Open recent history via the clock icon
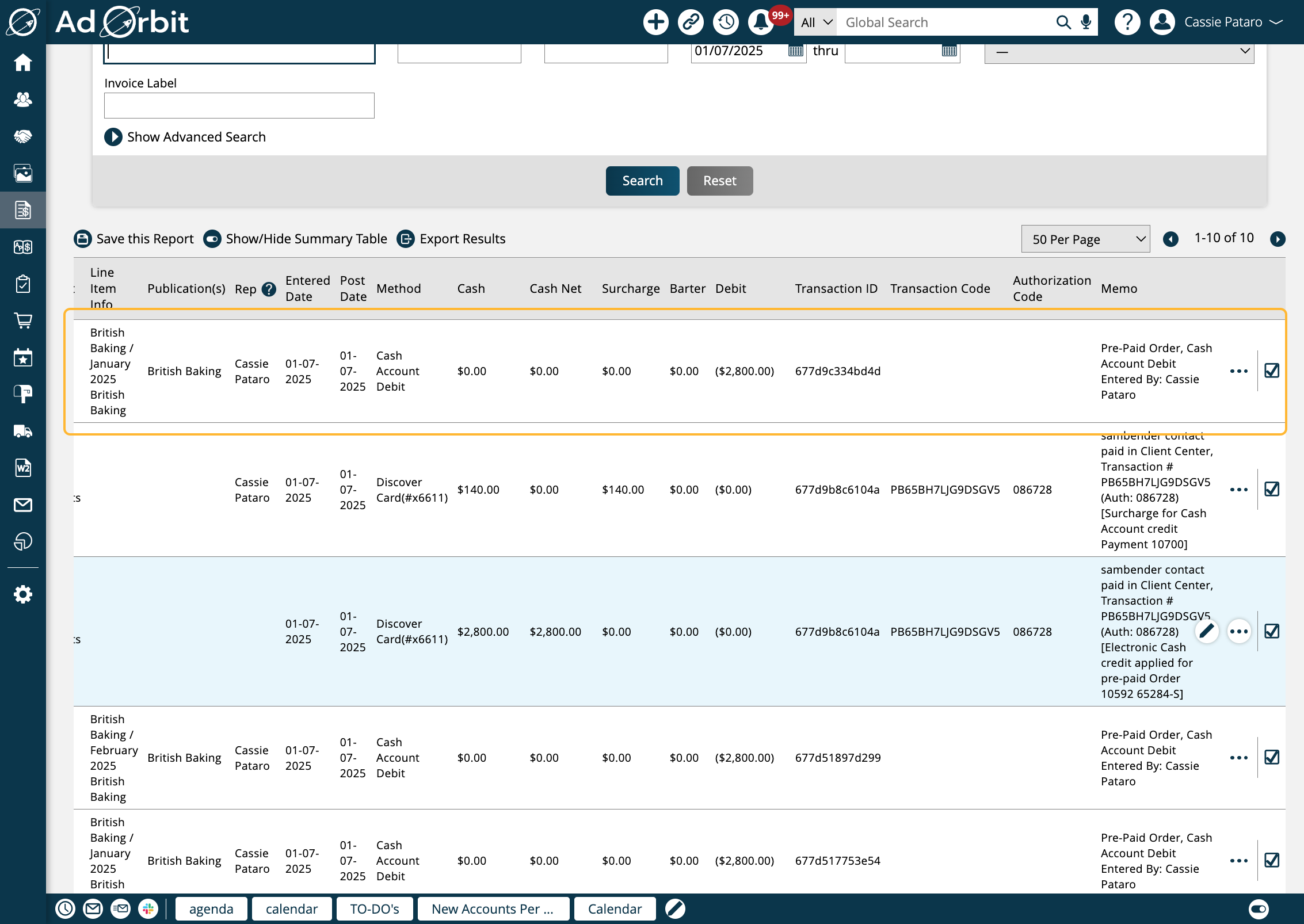The image size is (1304, 924). [726, 22]
